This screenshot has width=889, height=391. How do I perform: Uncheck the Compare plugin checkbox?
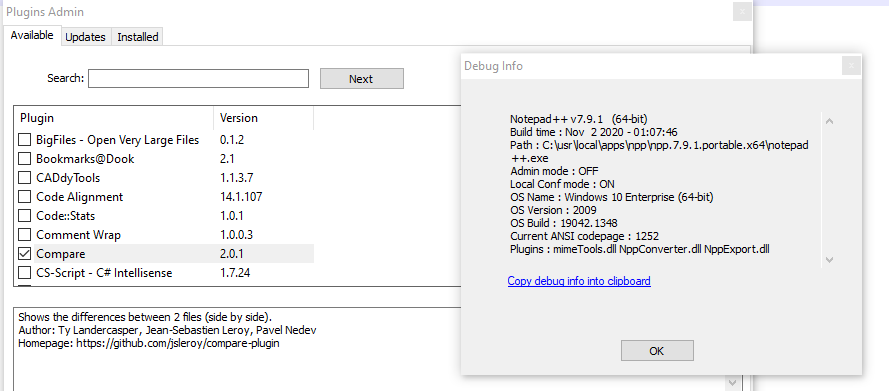click(24, 254)
